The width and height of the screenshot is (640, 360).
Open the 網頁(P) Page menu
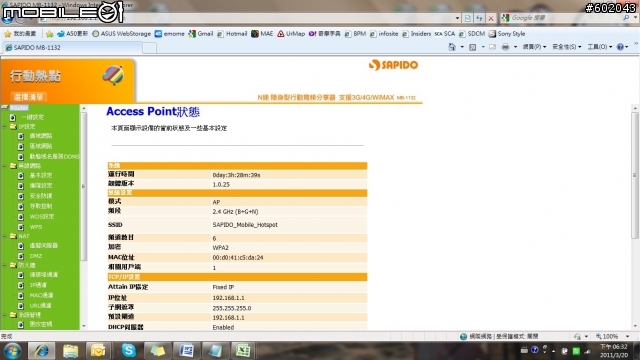534,47
